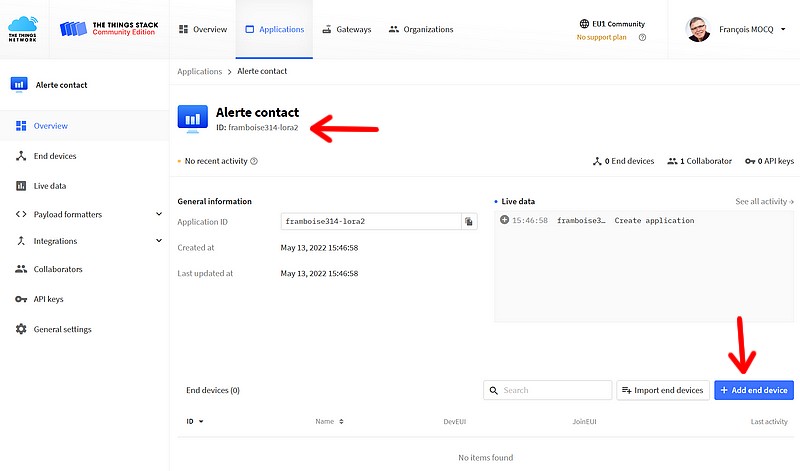800x471 pixels.
Task: Copy the Application ID with clipboard icon
Action: 469,221
